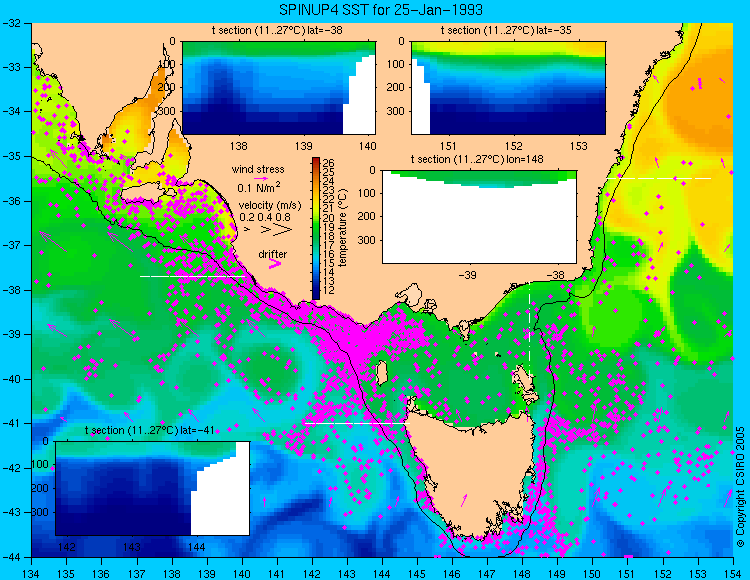
Task: Select the '0.2 0.4 0.8' velocity scale text
Action: [265, 217]
